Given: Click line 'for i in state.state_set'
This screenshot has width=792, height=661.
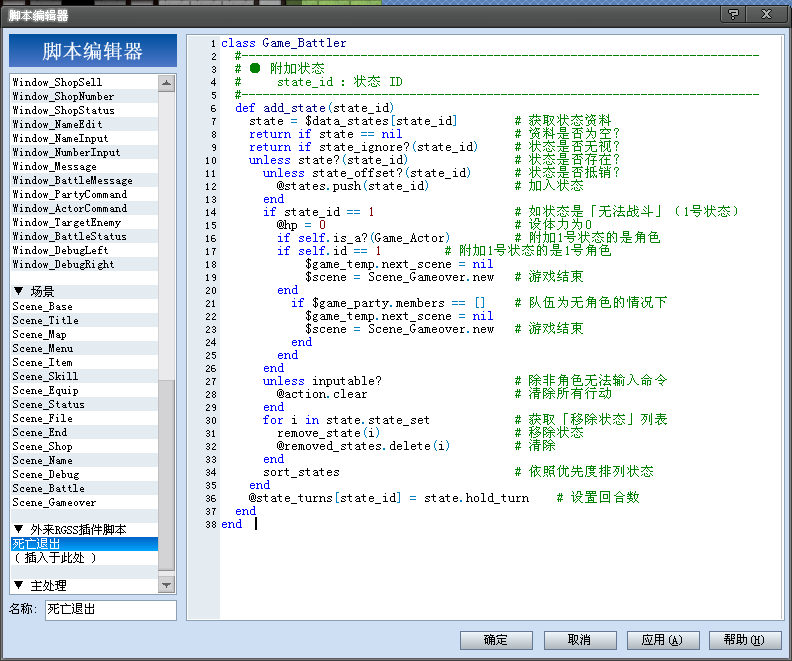Looking at the screenshot, I should click(346, 420).
